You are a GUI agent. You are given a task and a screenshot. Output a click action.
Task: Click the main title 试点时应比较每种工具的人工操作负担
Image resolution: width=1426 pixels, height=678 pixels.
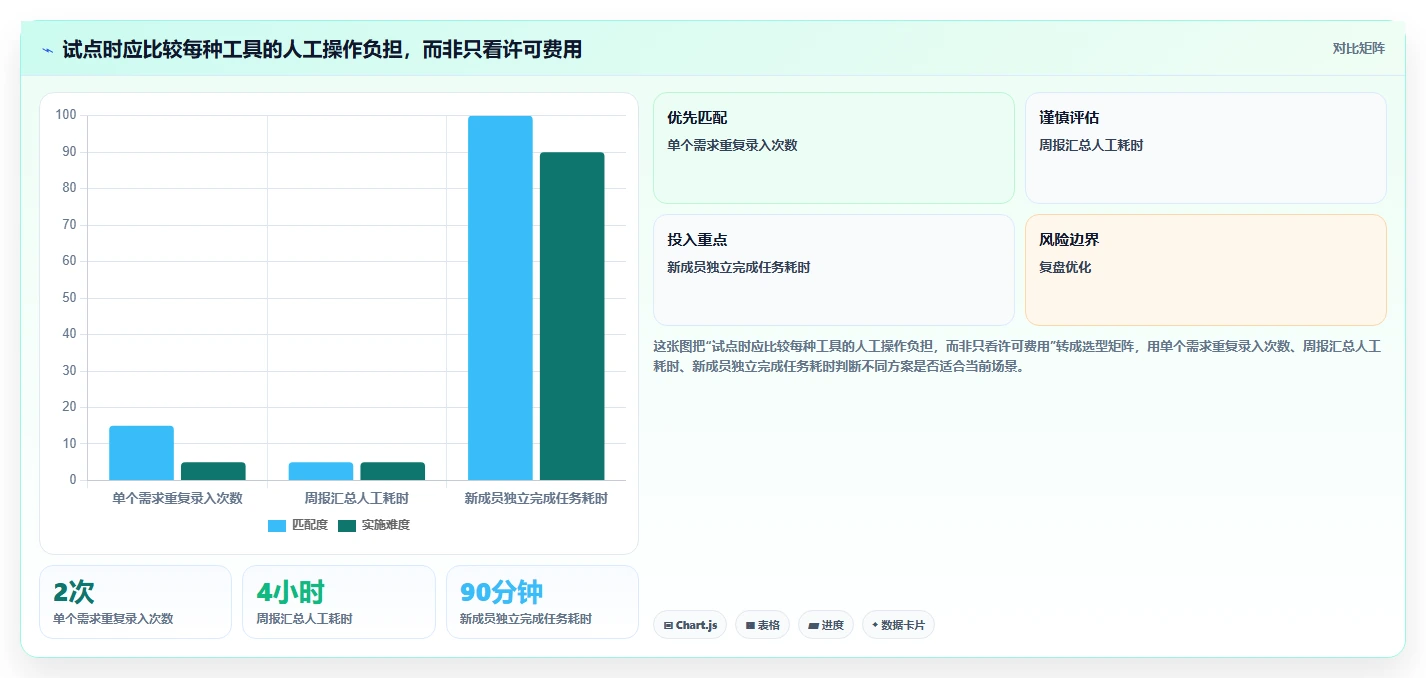[x=322, y=49]
